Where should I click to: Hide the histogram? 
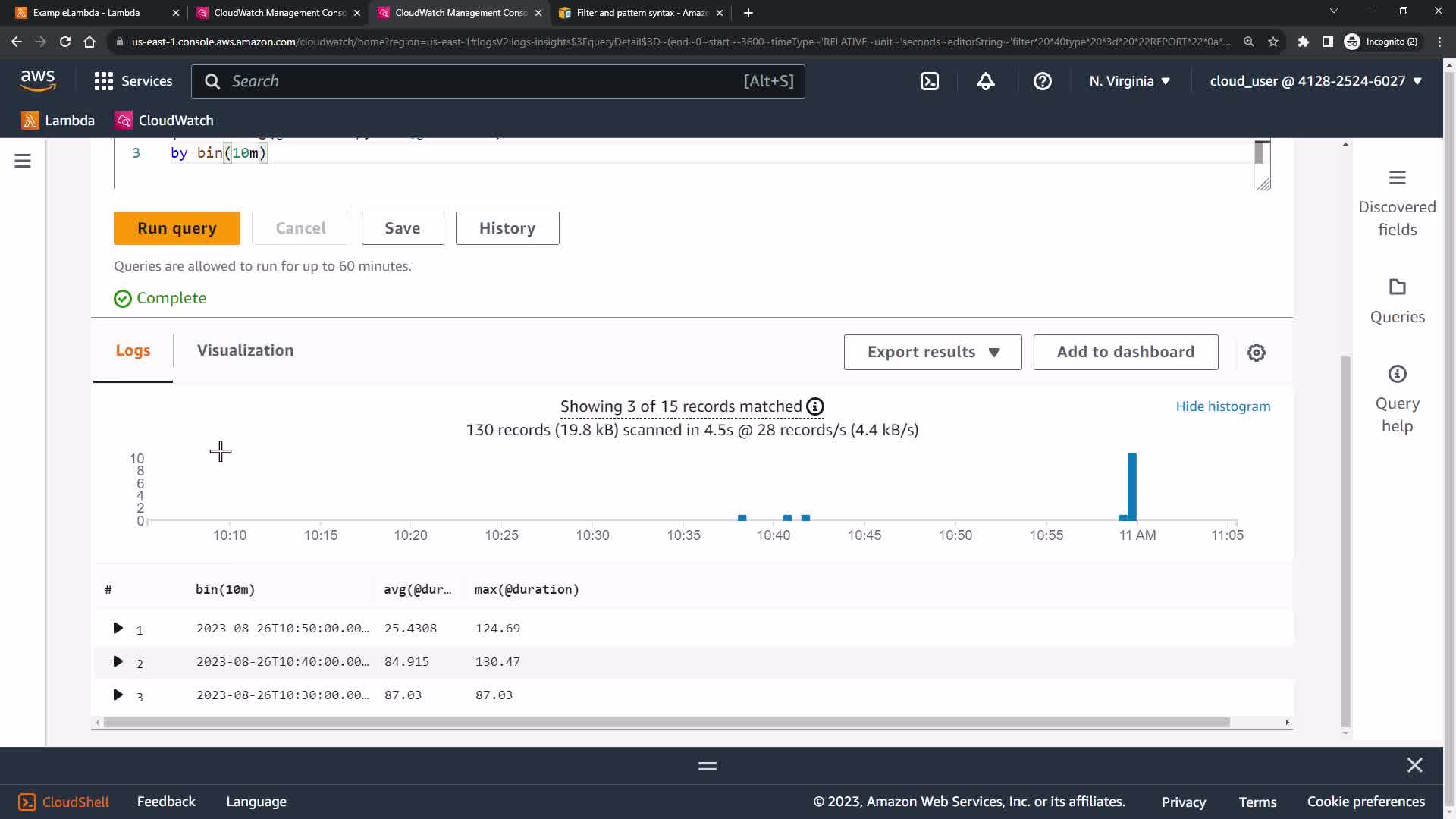pos(1222,406)
